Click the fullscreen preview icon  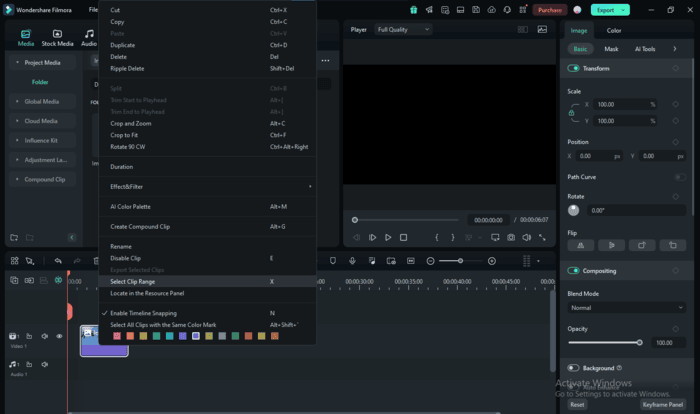[x=542, y=238]
